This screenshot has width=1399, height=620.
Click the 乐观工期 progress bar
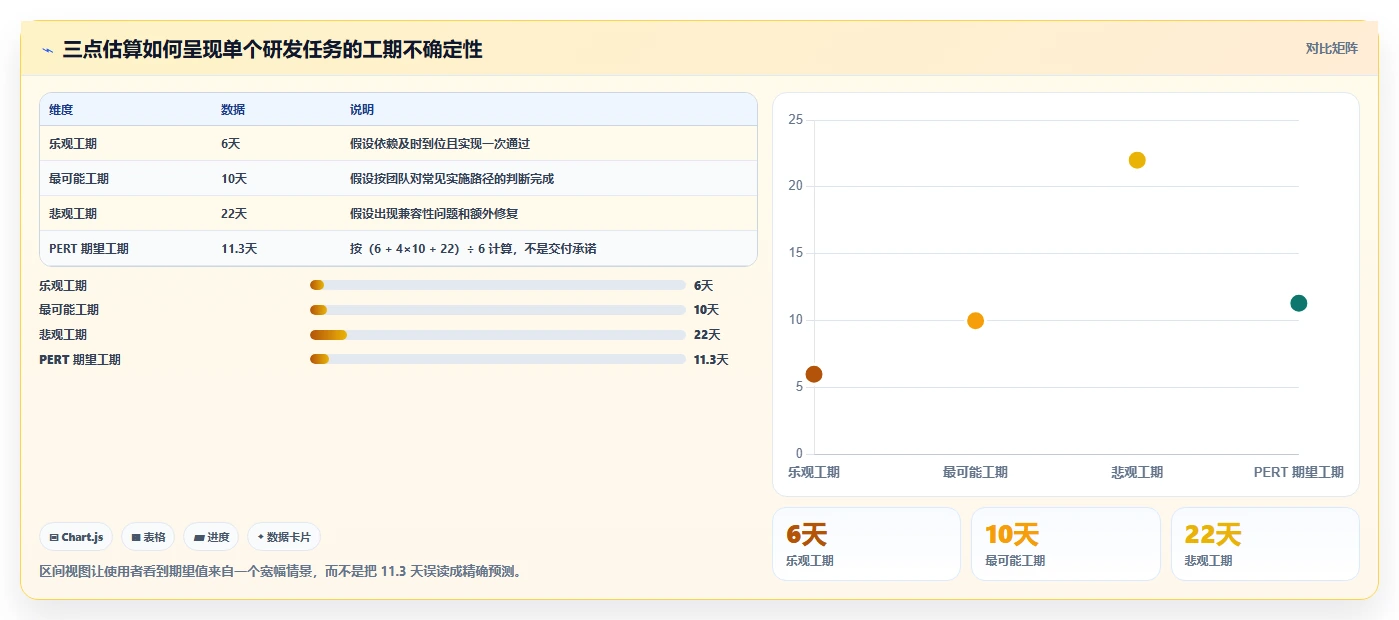pyautogui.click(x=498, y=286)
